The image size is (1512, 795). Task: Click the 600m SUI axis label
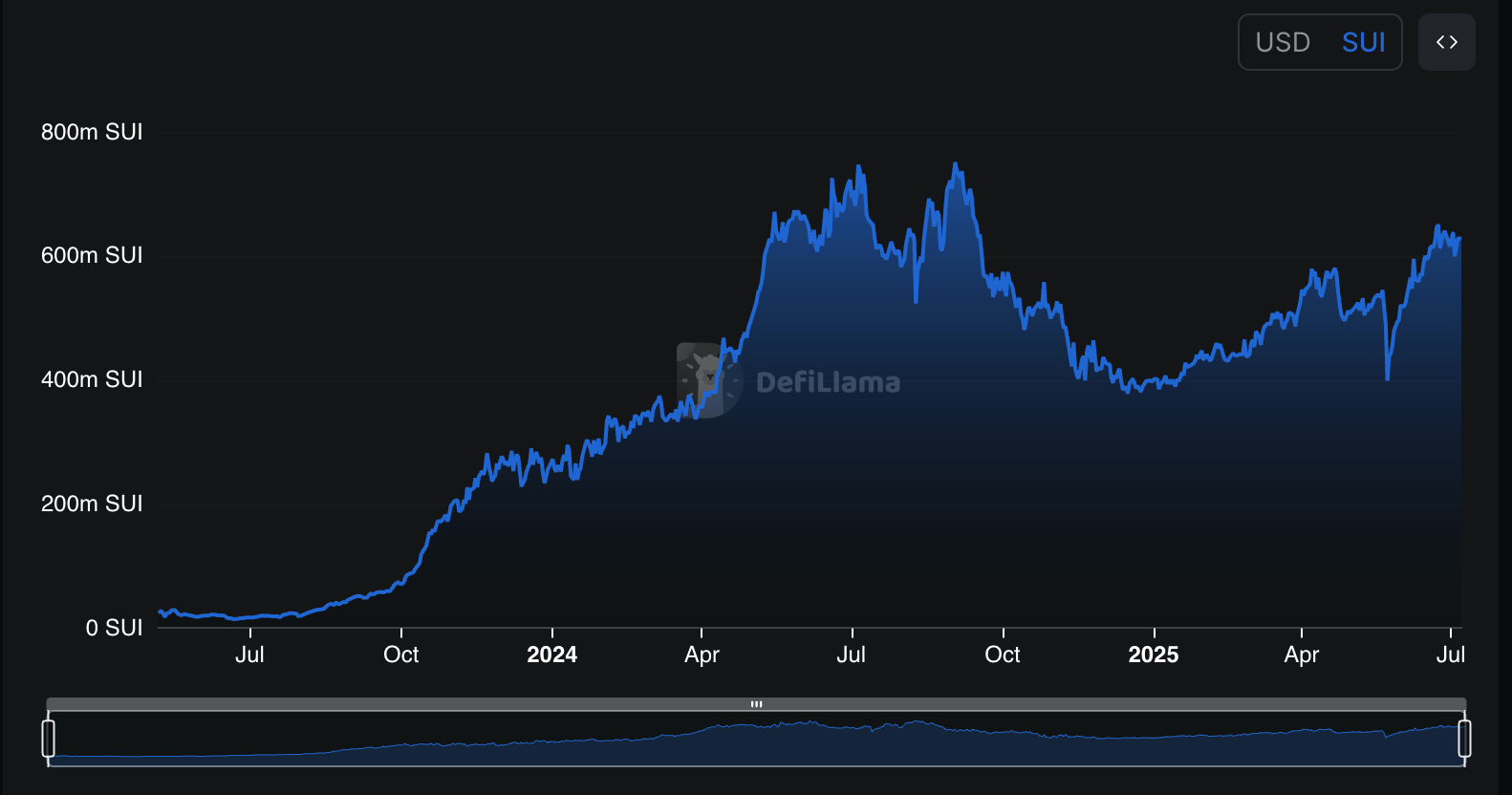coord(92,255)
